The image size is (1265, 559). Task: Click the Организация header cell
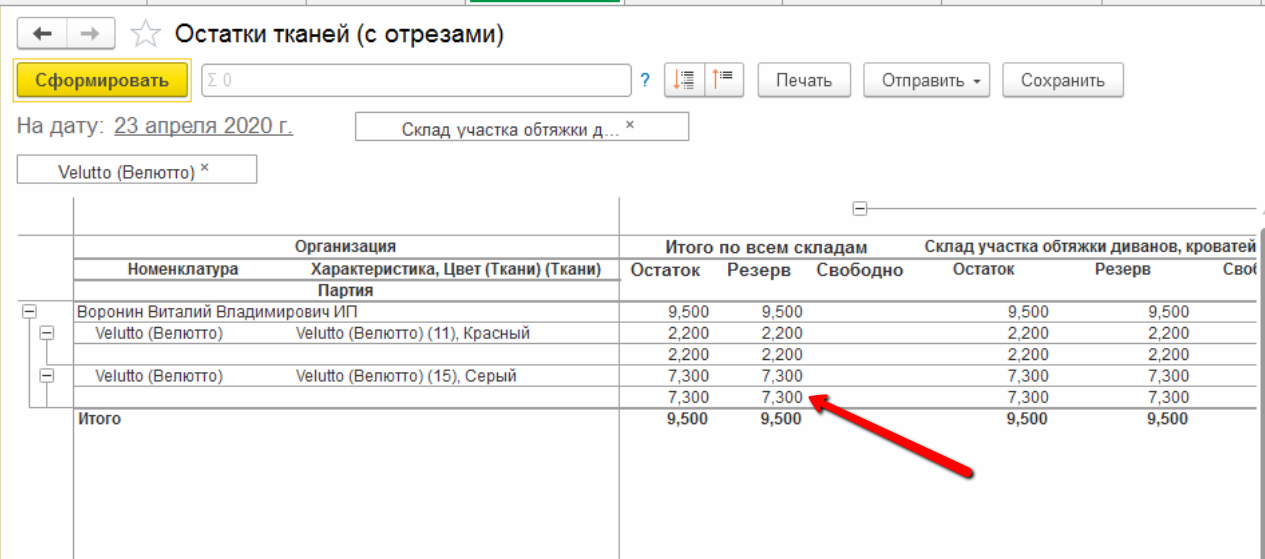(x=346, y=246)
